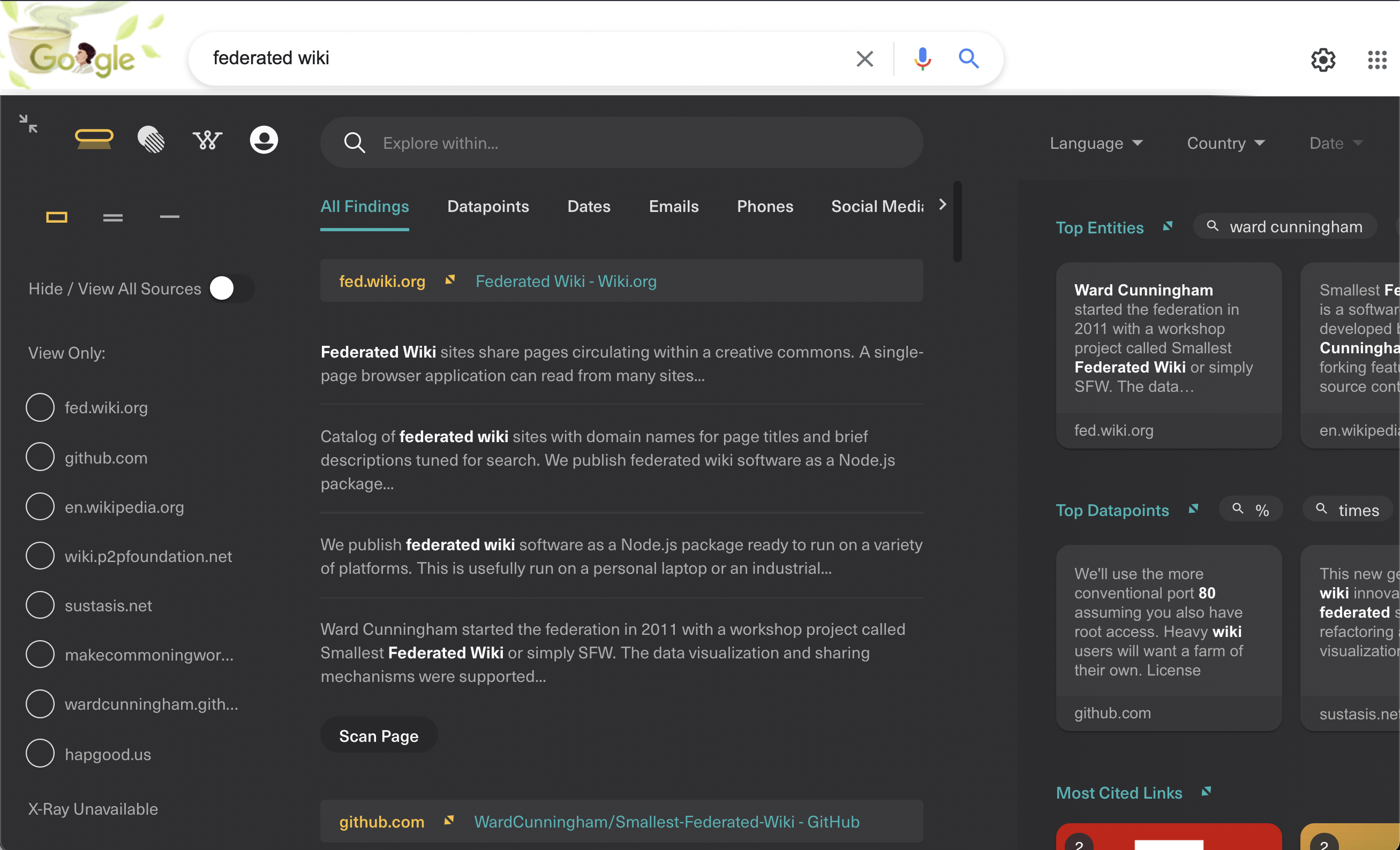Click the striped globe icon
The height and width of the screenshot is (850, 1400).
point(151,140)
